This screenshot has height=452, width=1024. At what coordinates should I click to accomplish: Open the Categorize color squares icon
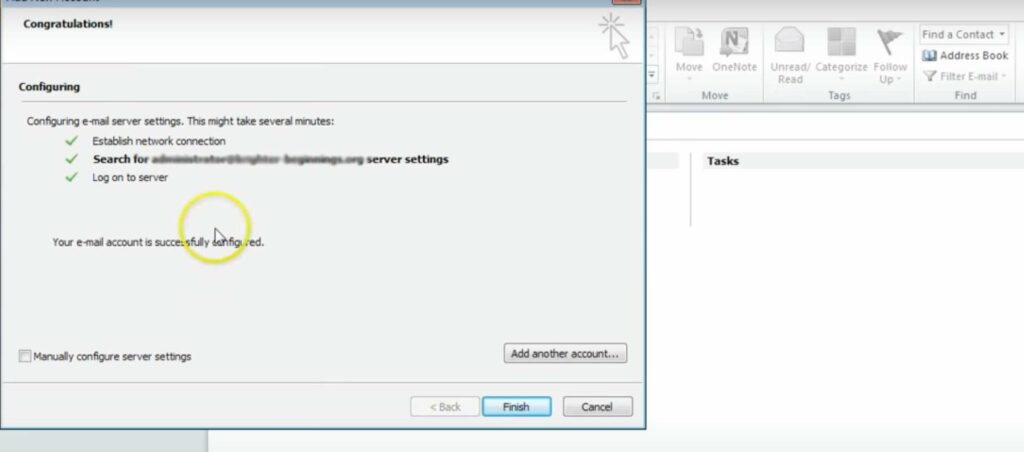[841, 42]
